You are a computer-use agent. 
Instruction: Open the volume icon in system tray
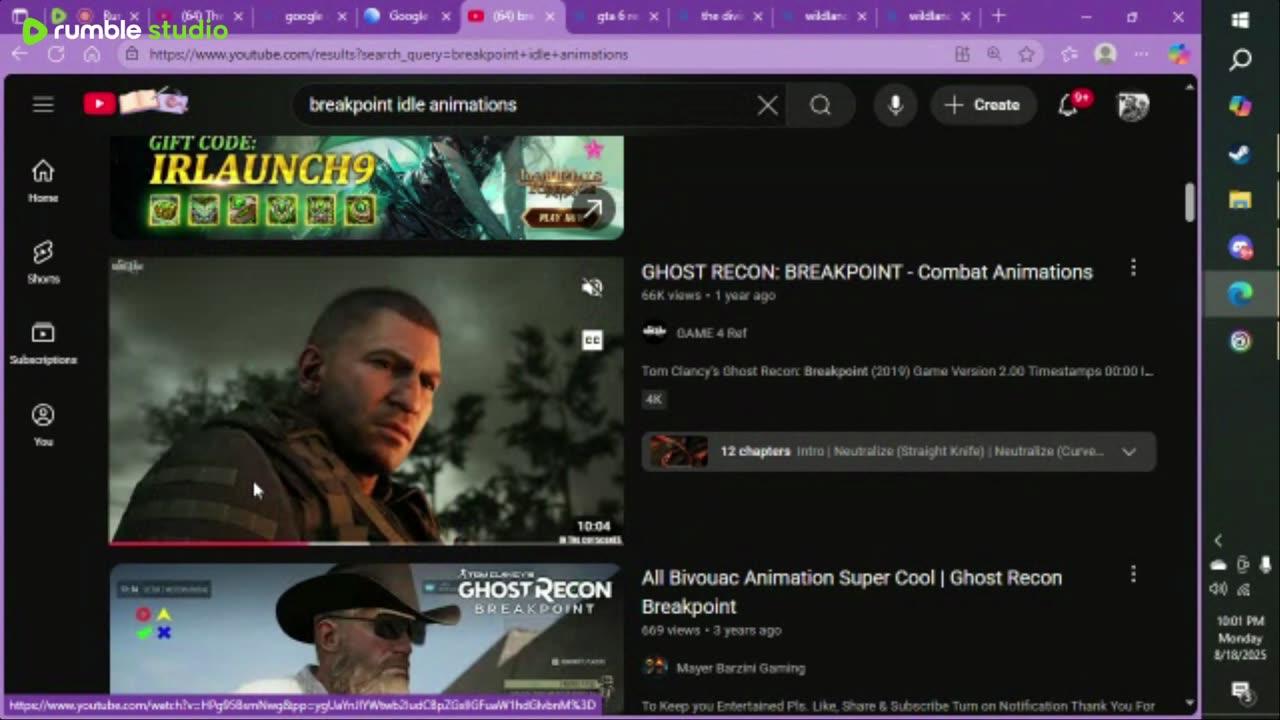point(1219,589)
